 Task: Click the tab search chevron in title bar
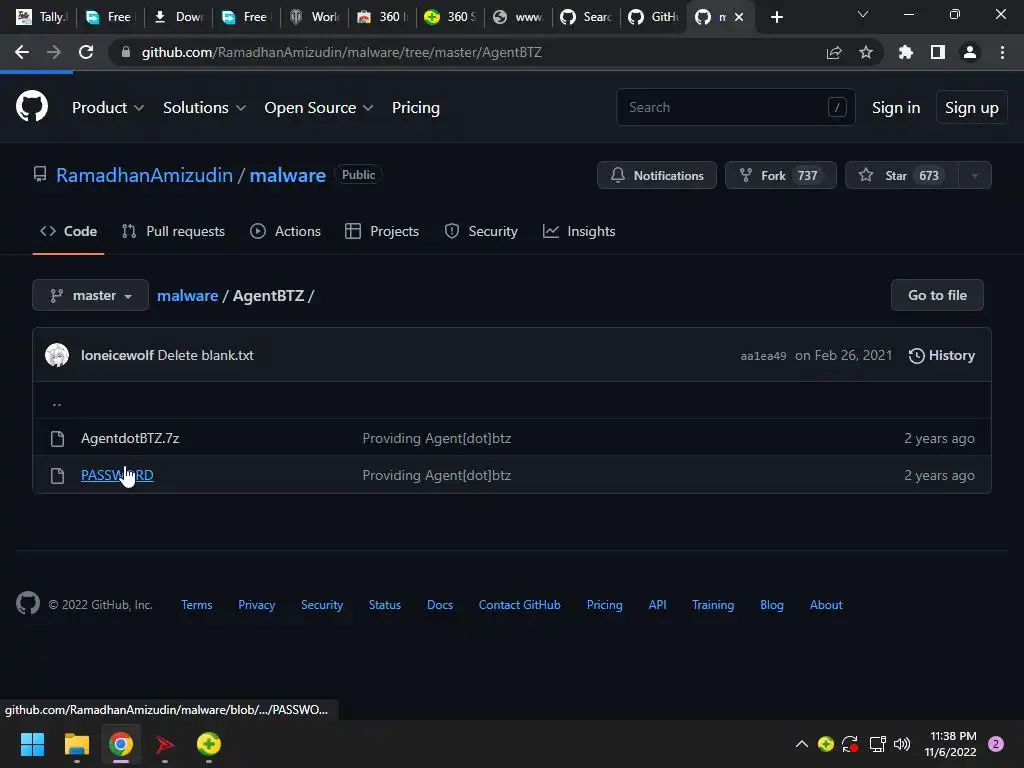(x=863, y=14)
